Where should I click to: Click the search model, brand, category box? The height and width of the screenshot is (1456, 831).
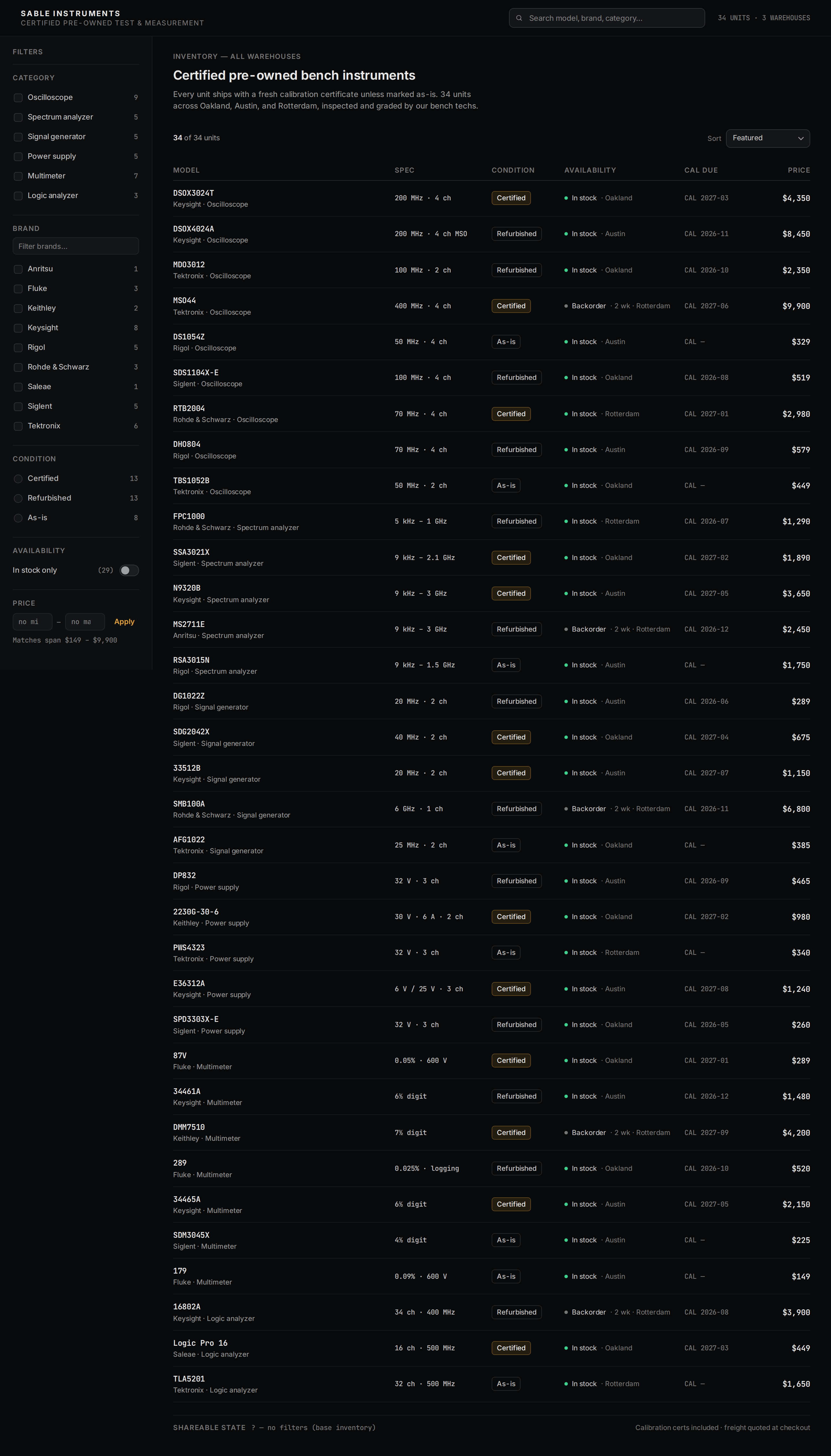tap(607, 18)
